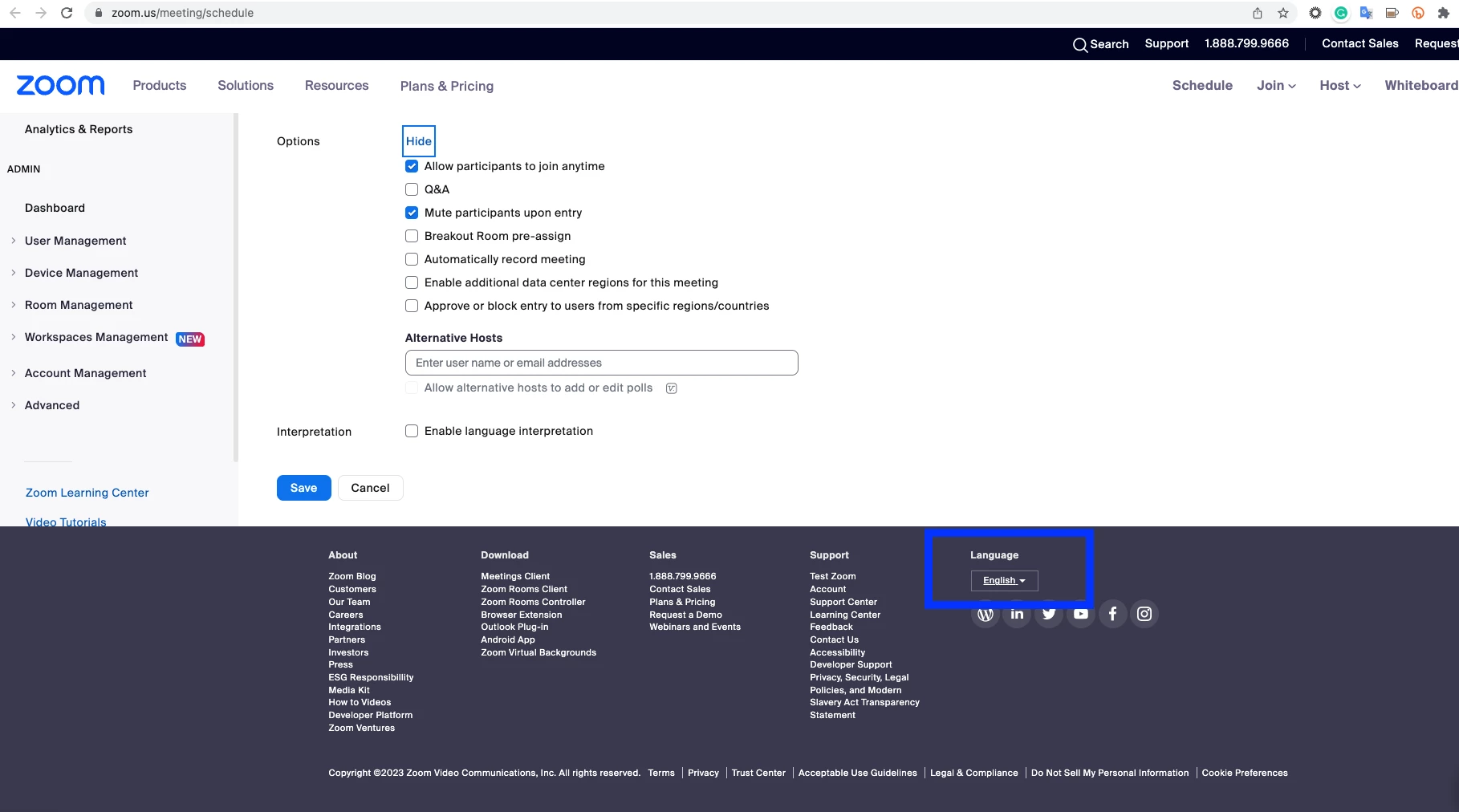Screen dimensions: 1459x812
Task: Open the Solutions menu
Action: pyautogui.click(x=246, y=85)
